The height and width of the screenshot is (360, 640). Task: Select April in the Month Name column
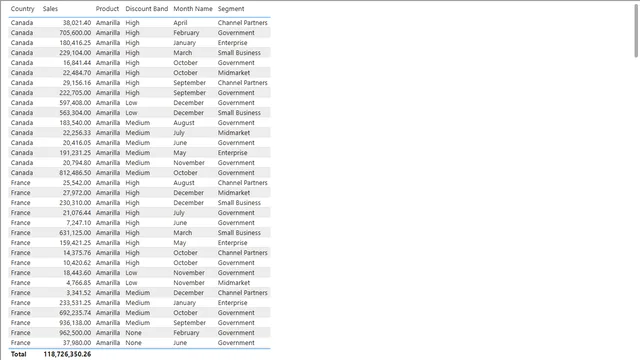pos(180,23)
